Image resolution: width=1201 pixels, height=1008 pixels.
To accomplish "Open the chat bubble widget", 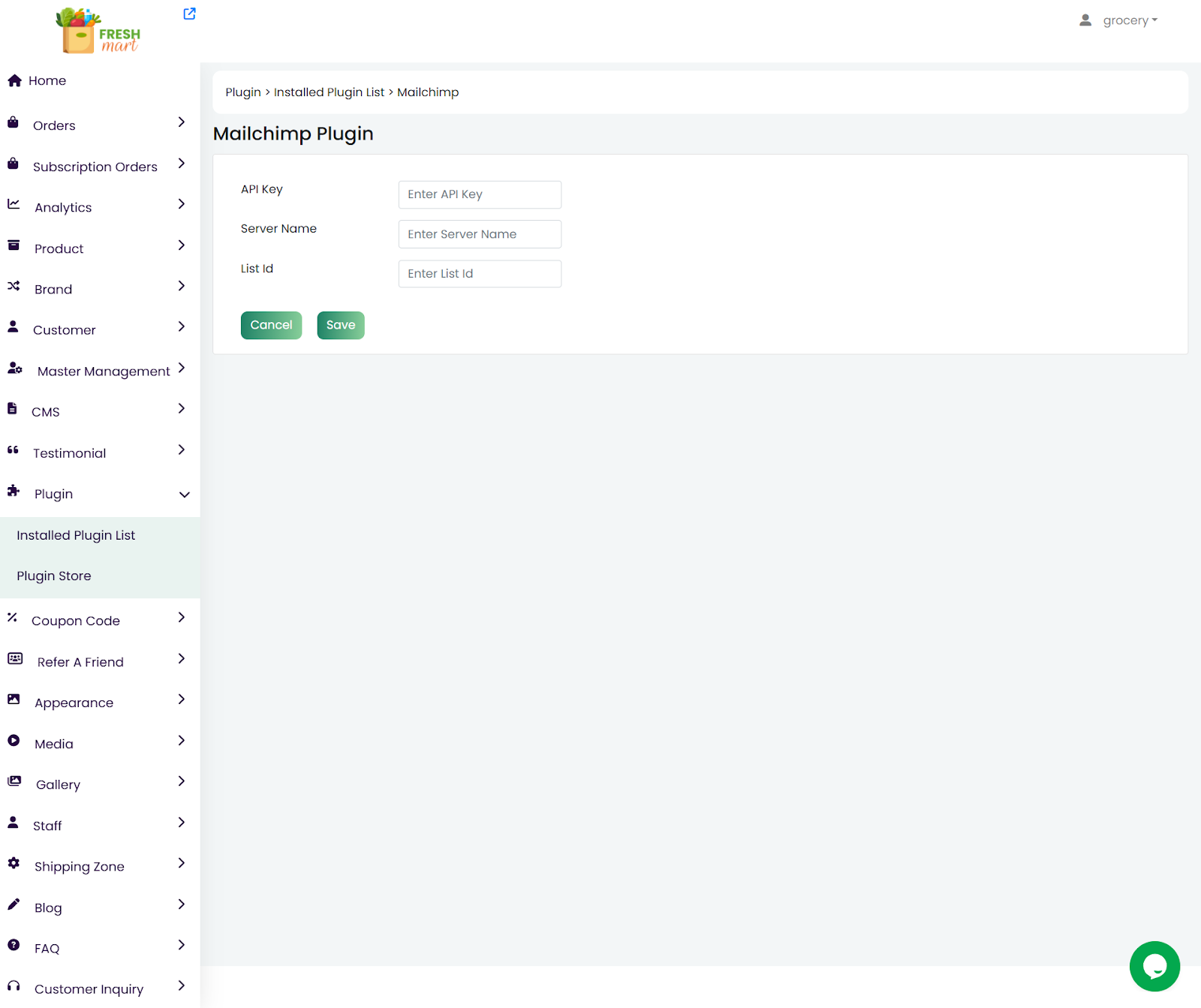I will [1154, 966].
